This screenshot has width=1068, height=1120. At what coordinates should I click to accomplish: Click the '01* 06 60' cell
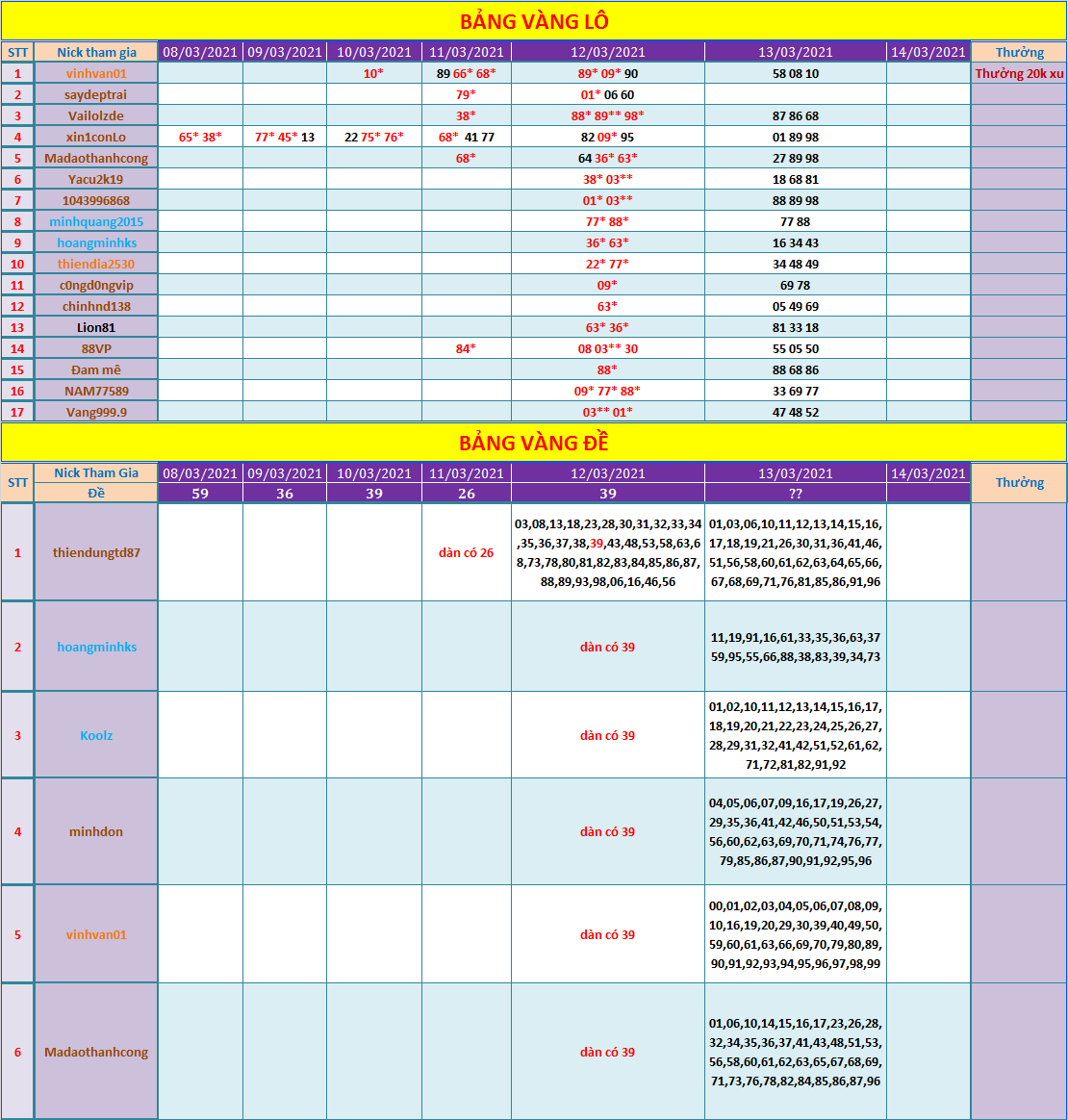tap(608, 95)
